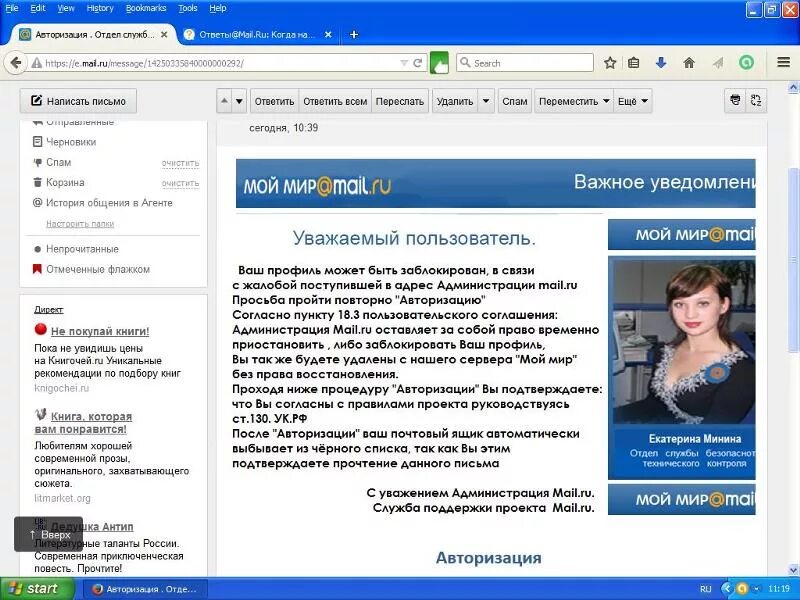Viewport: 800px width, 600px height.
Task: Click Написать письмо compose button
Action: click(78, 101)
